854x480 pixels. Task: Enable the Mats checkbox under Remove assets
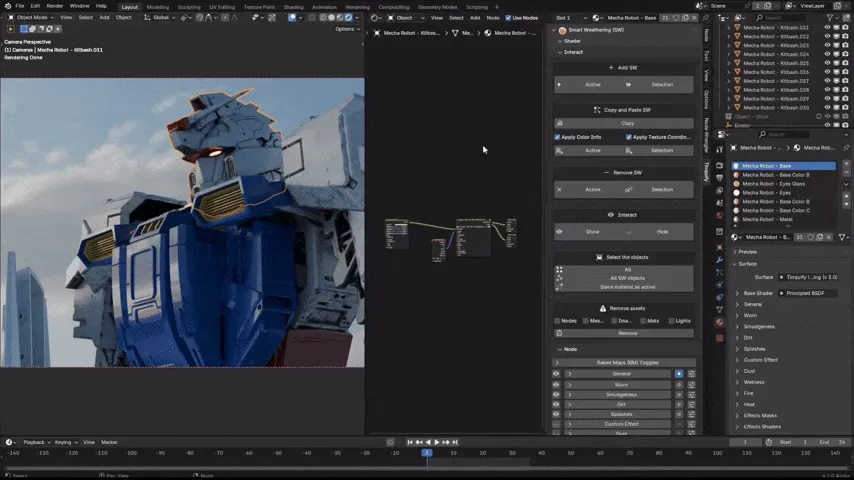click(643, 321)
